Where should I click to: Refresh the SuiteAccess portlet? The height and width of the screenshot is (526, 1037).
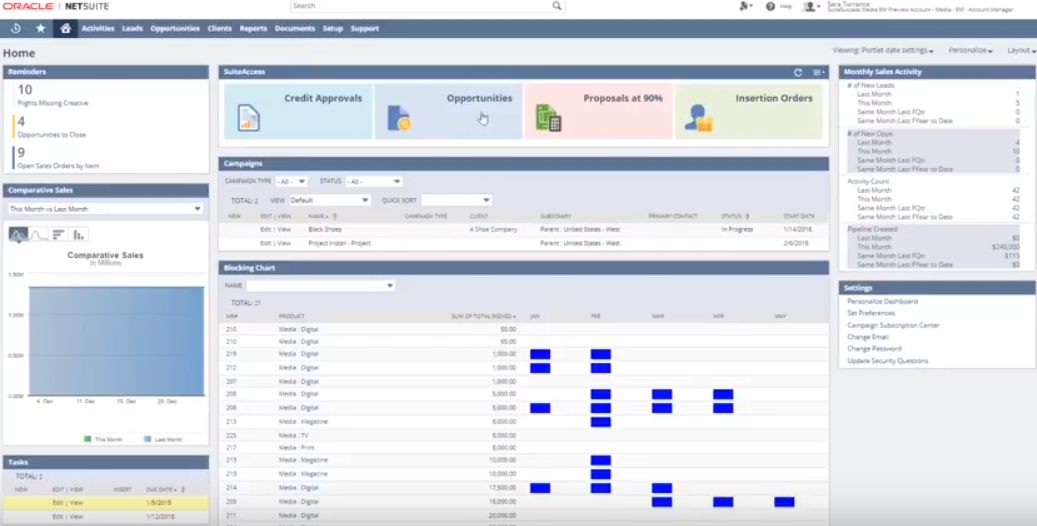coord(798,72)
